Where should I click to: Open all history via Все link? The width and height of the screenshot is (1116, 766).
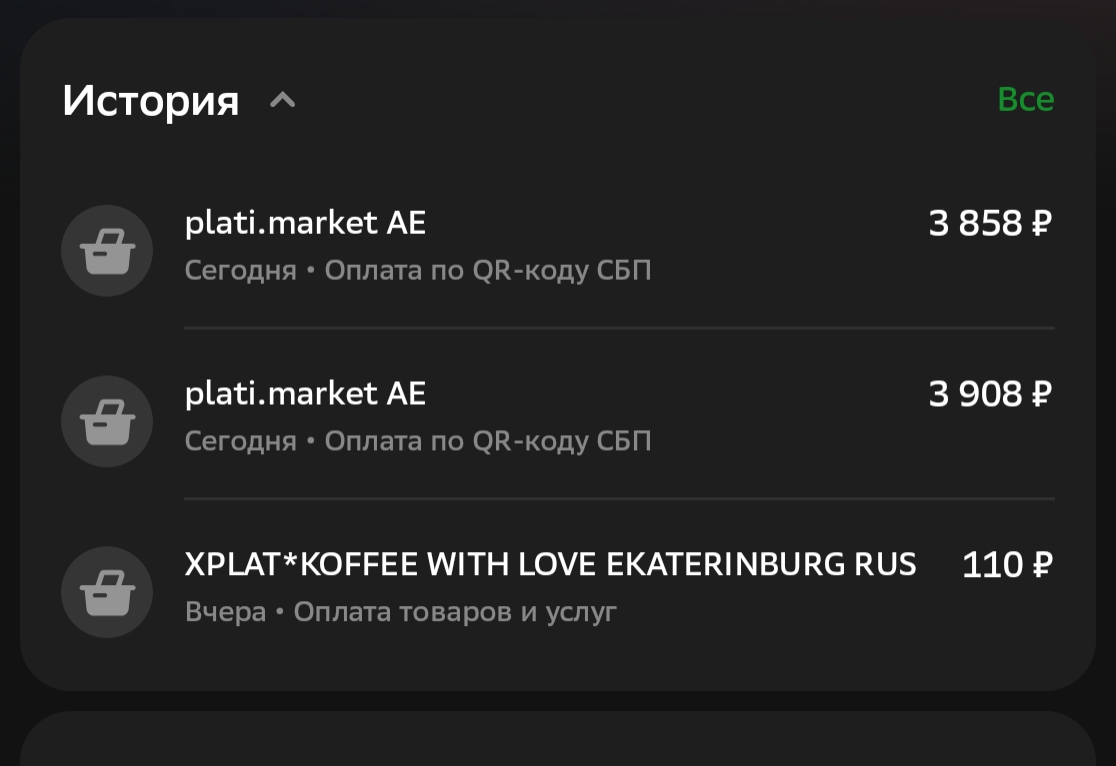tap(1025, 100)
